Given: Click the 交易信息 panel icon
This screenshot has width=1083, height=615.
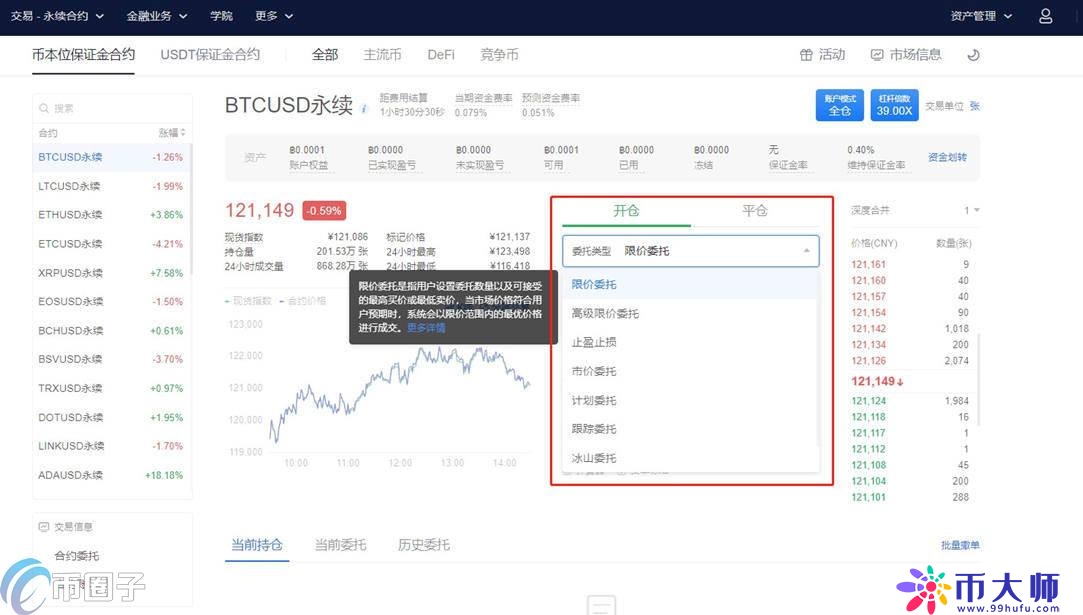Looking at the screenshot, I should [x=44, y=527].
